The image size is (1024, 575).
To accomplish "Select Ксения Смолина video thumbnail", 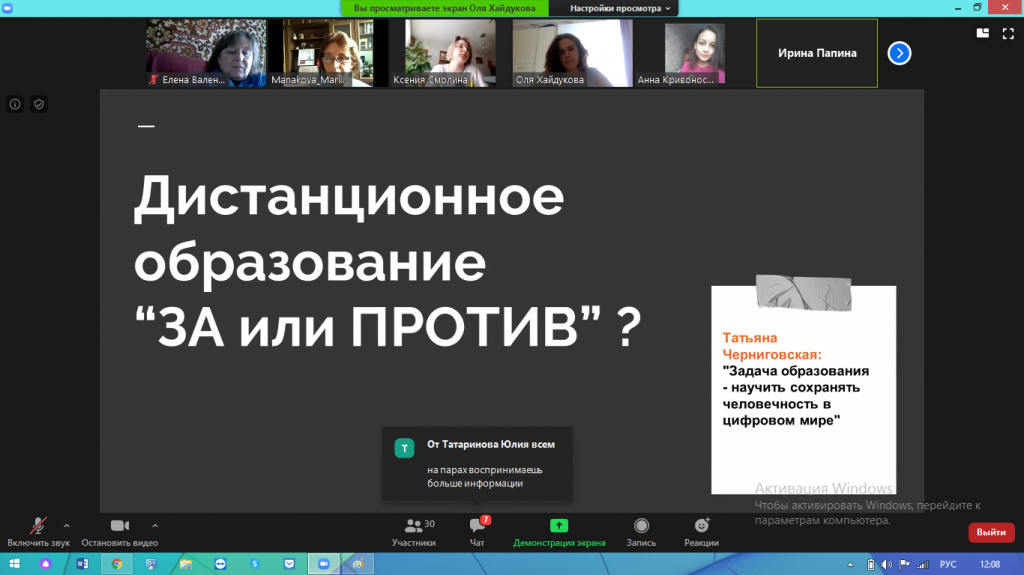I will click(x=452, y=53).
